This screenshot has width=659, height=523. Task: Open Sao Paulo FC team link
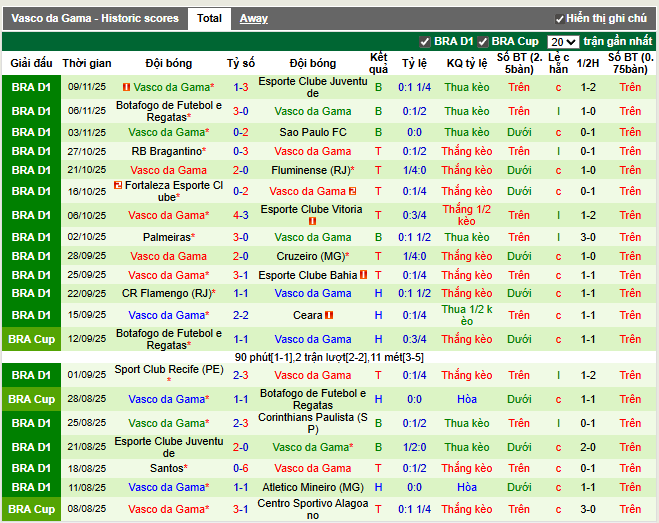tap(313, 132)
